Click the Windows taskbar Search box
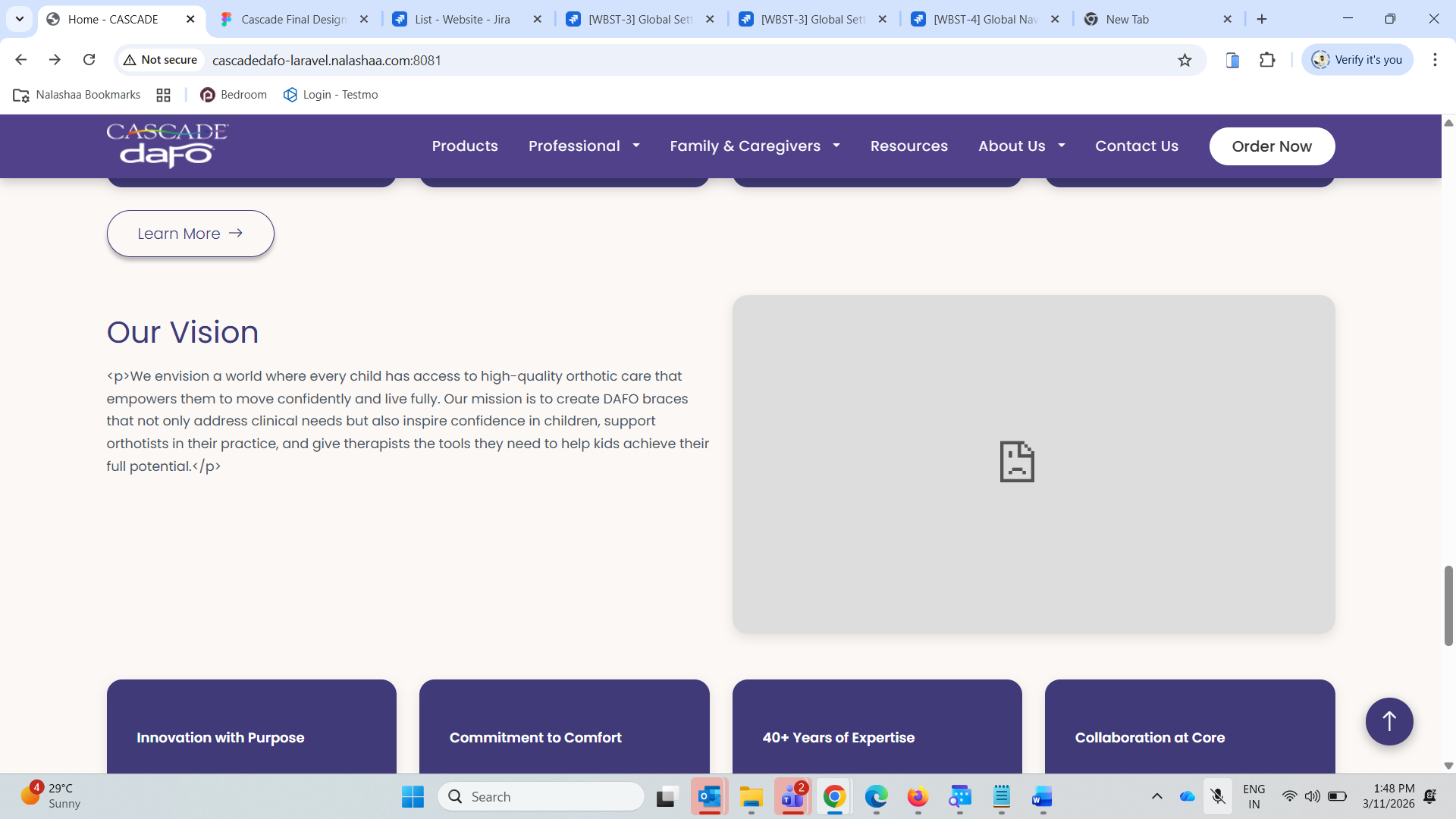The height and width of the screenshot is (819, 1456). [x=541, y=796]
